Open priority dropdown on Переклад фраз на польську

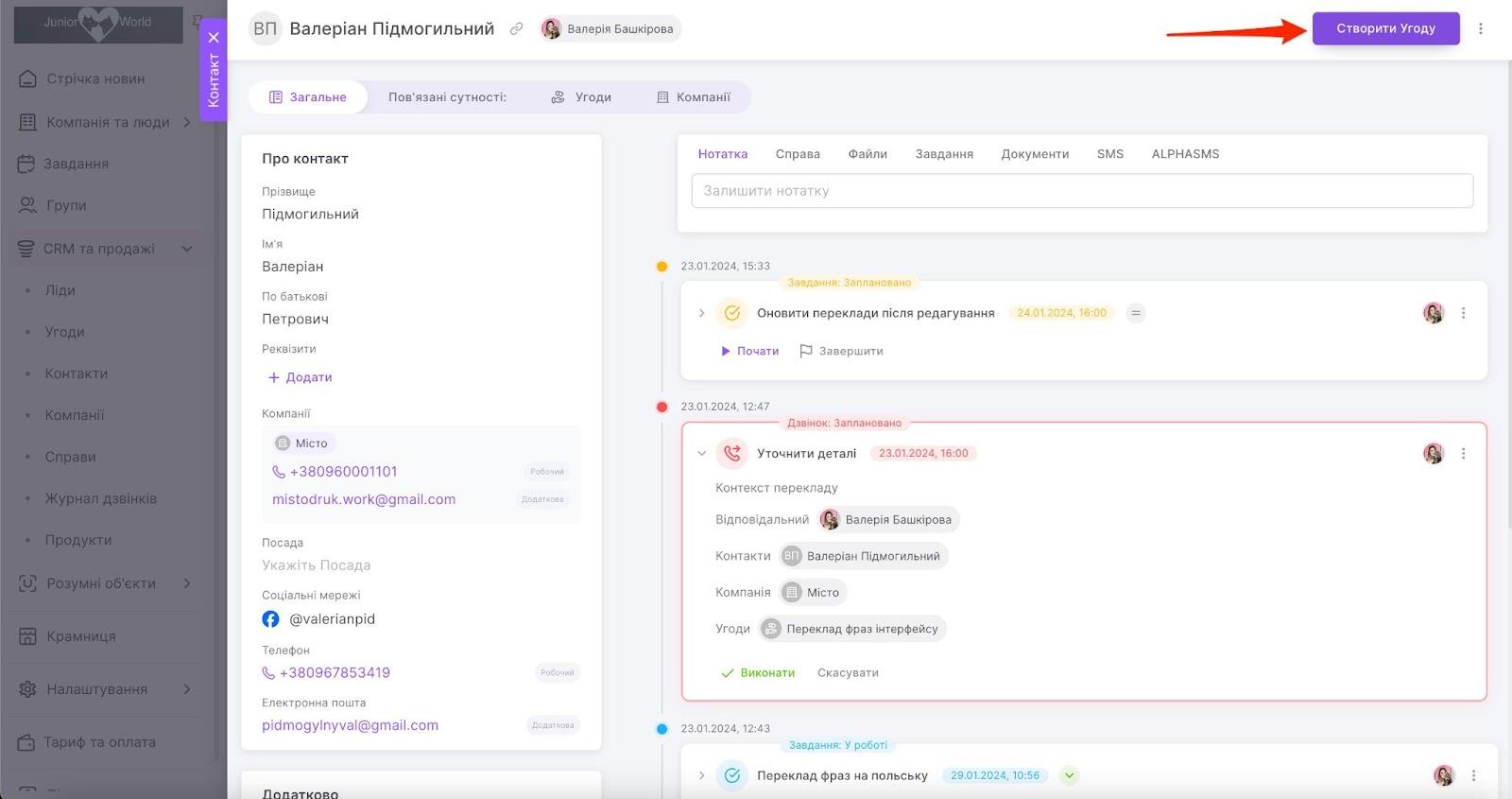1069,775
